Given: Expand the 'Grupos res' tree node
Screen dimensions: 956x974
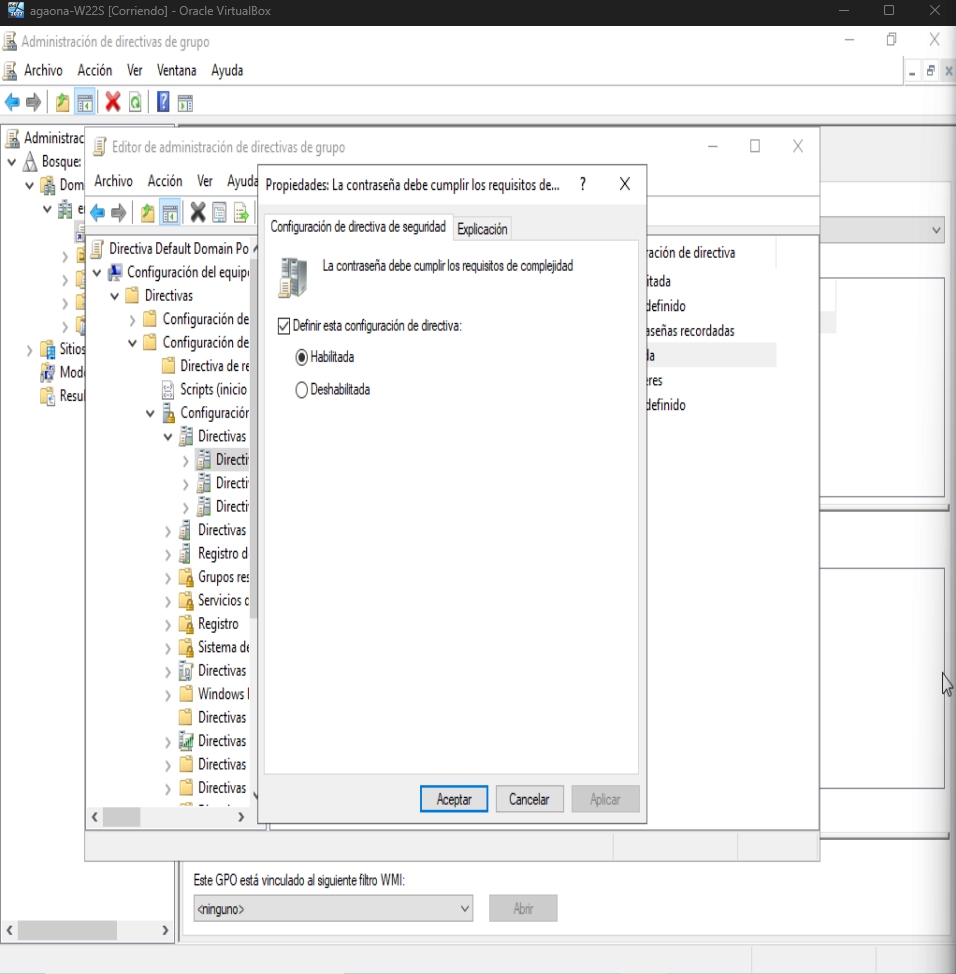Looking at the screenshot, I should (168, 577).
